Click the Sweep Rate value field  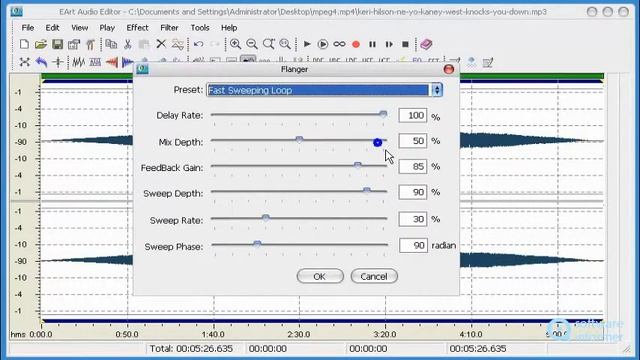click(x=413, y=219)
